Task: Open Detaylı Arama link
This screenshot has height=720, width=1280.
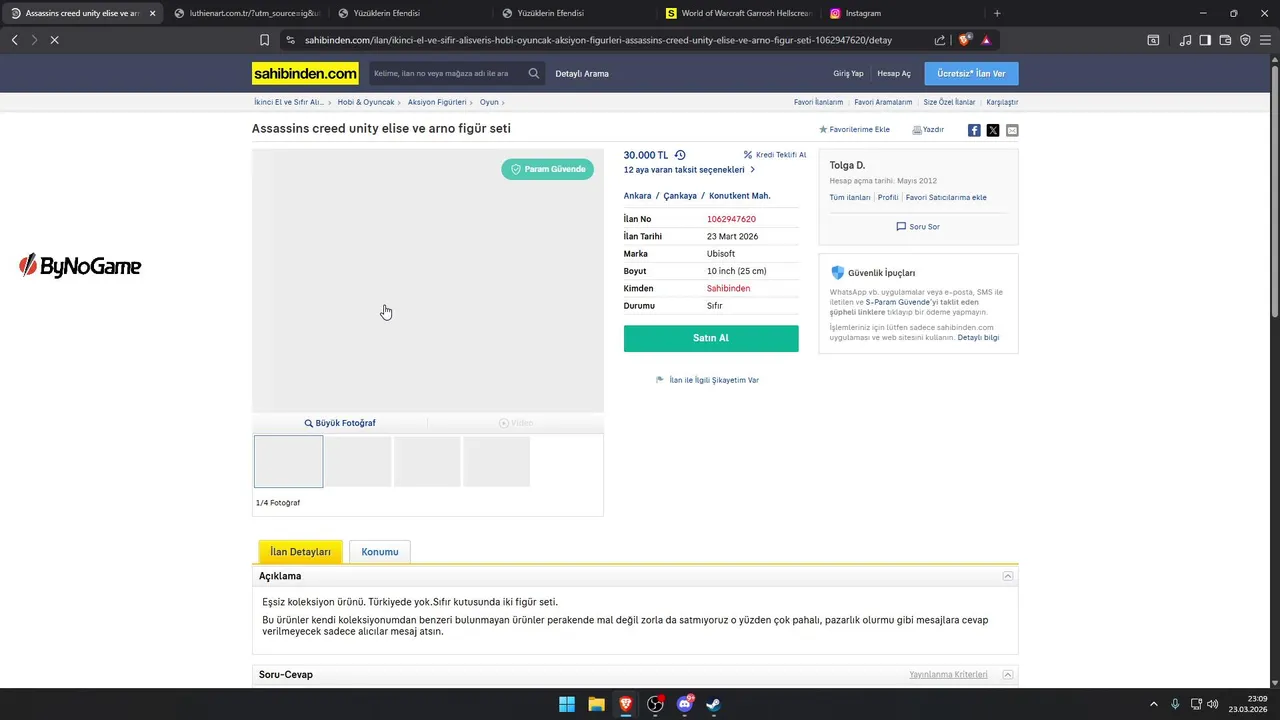Action: pos(582,73)
